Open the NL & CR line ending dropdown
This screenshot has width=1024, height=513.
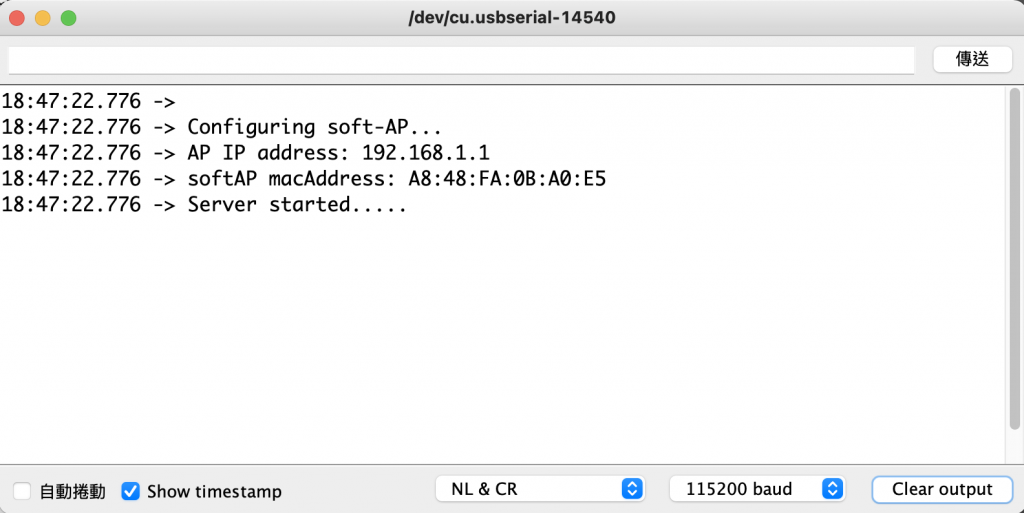coord(539,489)
